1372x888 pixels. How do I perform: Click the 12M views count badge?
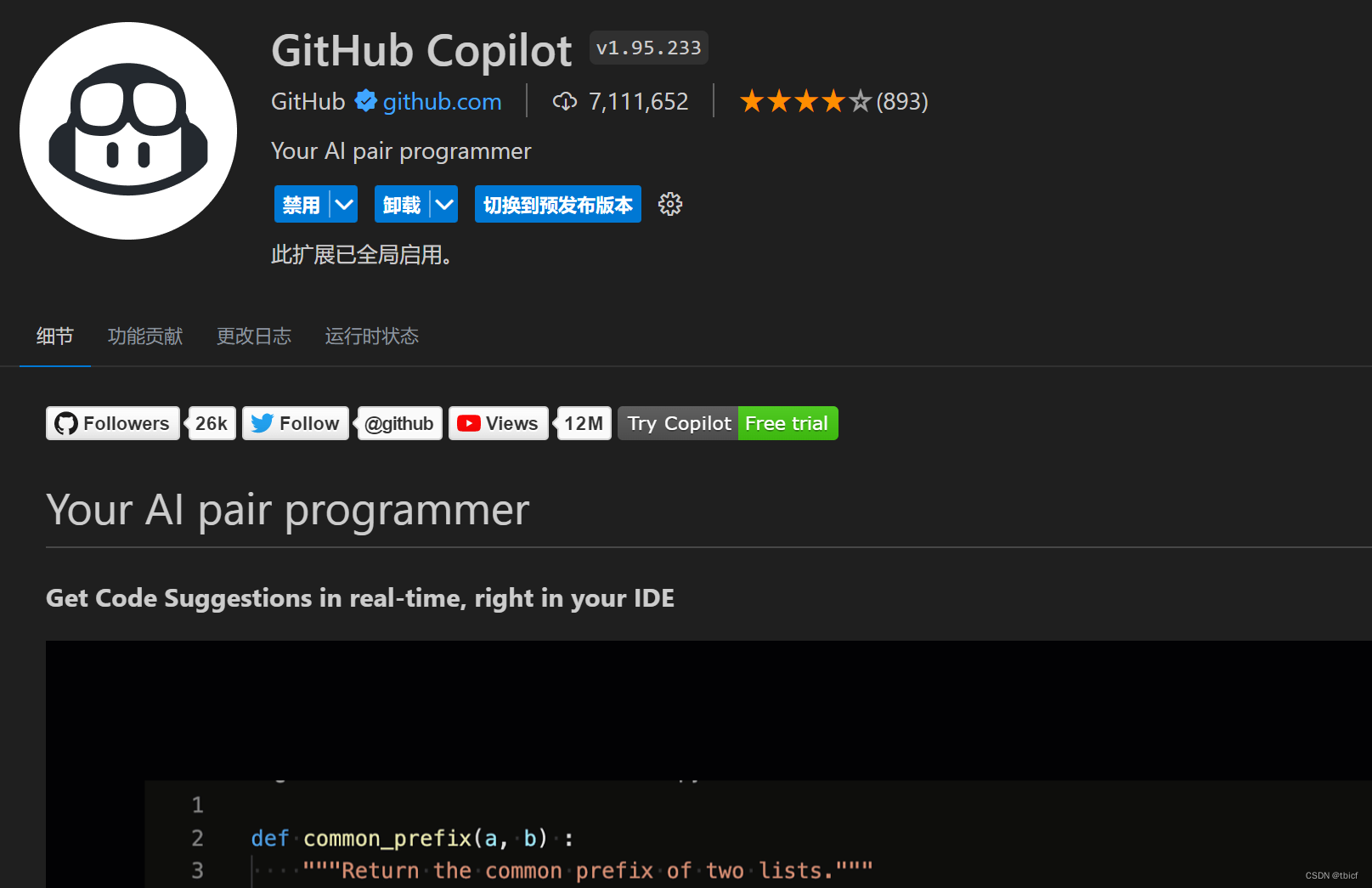pos(584,423)
